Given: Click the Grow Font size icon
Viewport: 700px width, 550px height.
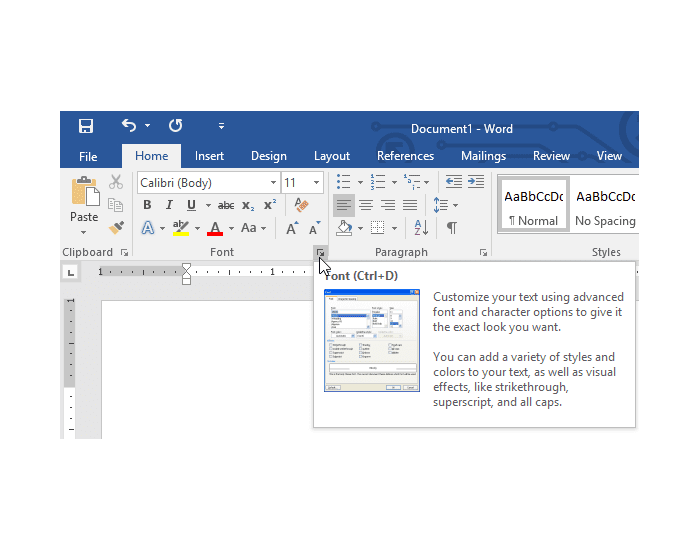Looking at the screenshot, I should coord(292,228).
